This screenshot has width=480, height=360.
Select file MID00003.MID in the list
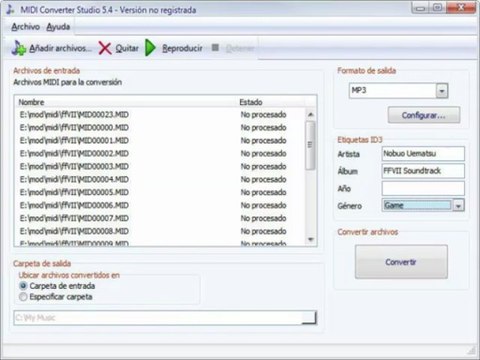pos(74,167)
